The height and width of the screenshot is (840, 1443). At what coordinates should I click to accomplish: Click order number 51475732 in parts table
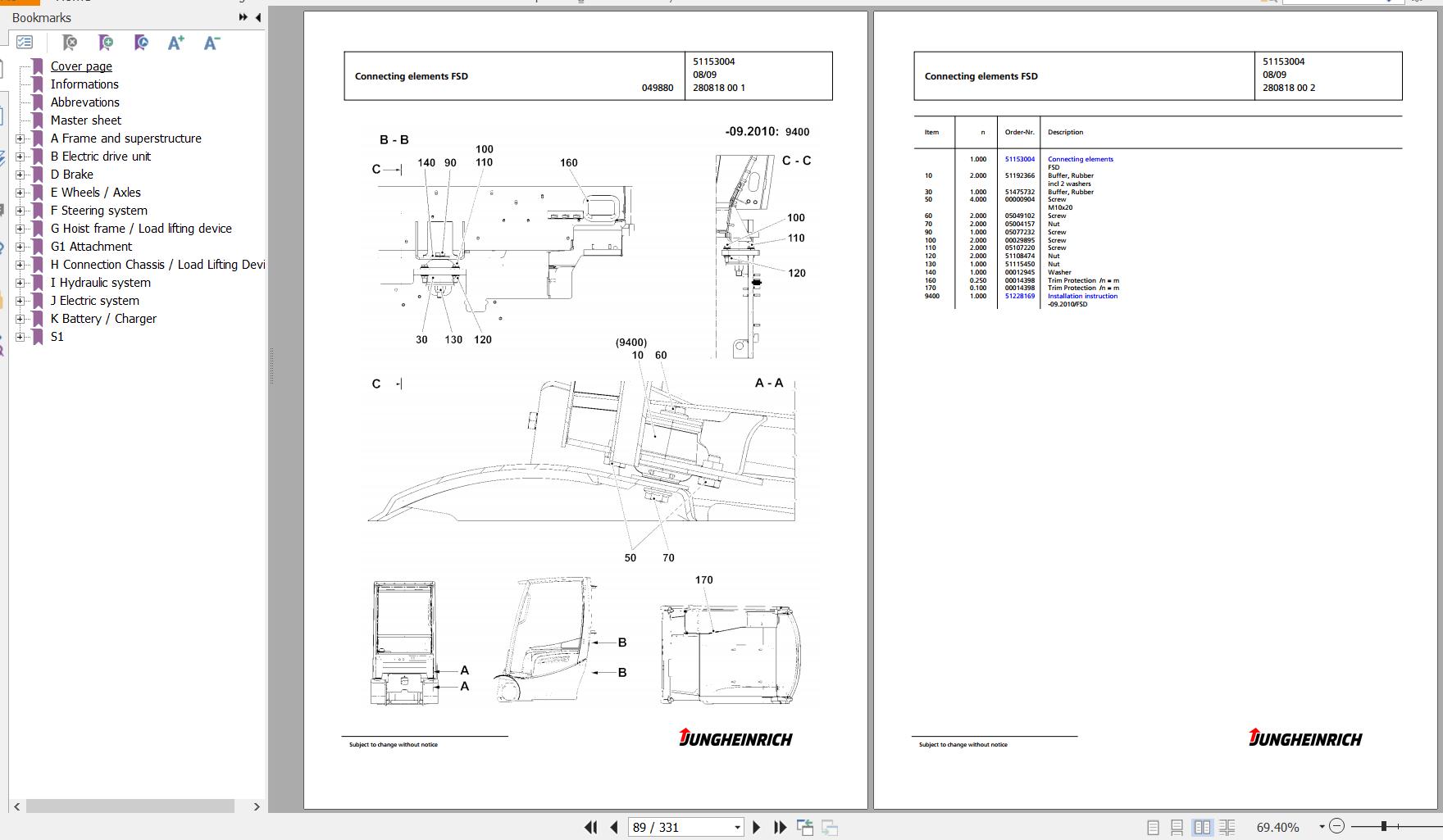tap(1020, 192)
